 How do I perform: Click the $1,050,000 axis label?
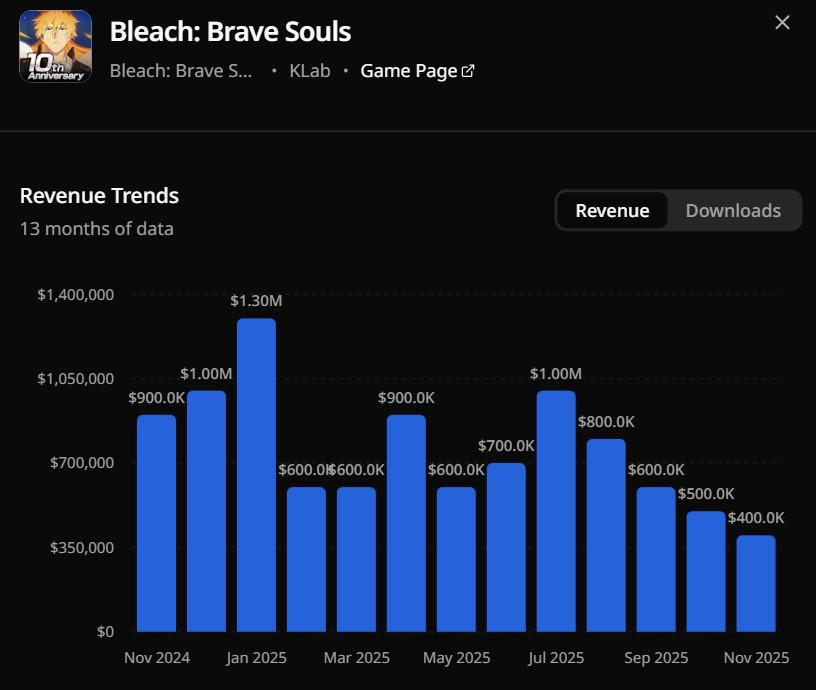(x=75, y=379)
